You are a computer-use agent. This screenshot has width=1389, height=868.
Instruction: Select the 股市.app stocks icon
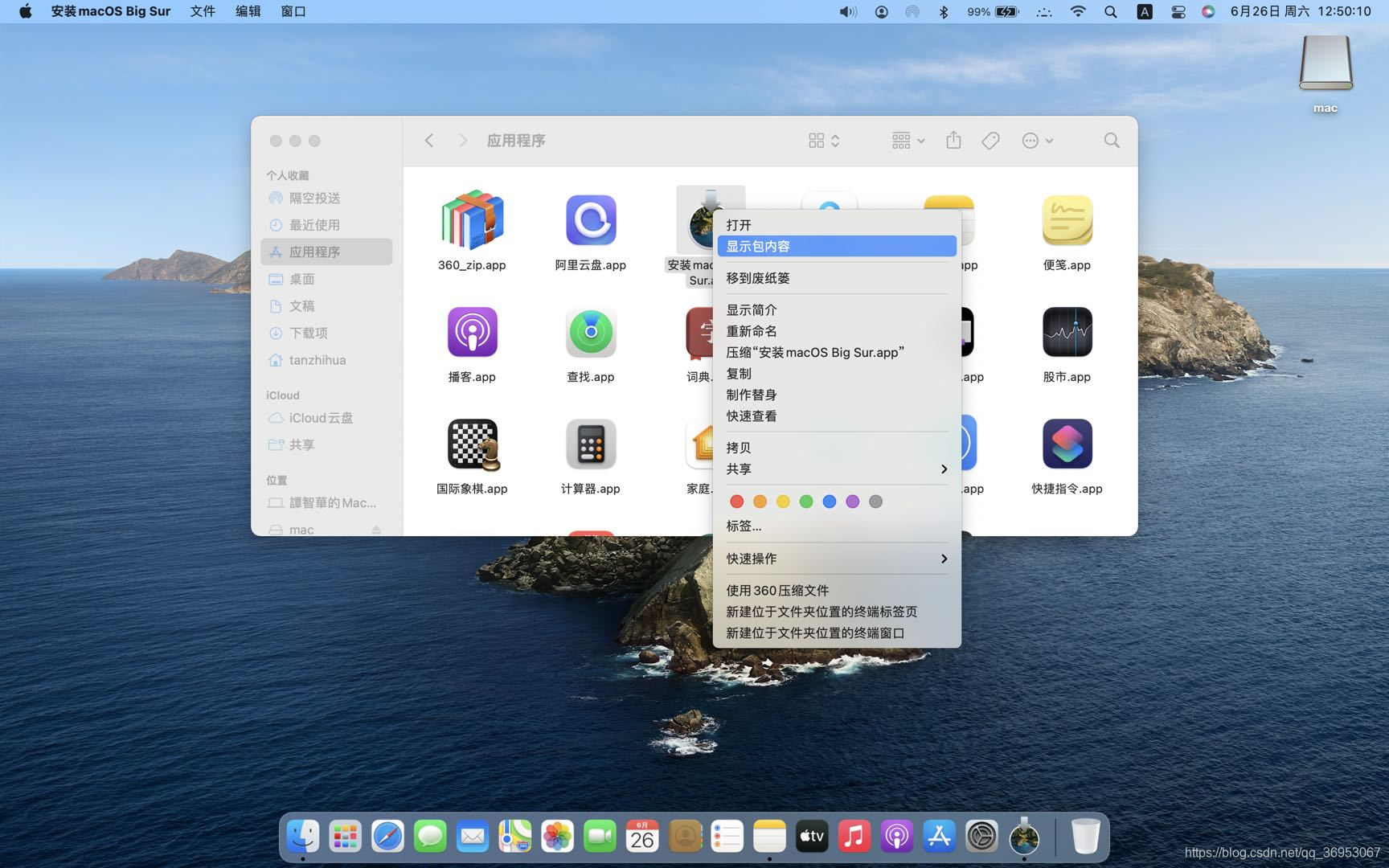click(x=1067, y=331)
